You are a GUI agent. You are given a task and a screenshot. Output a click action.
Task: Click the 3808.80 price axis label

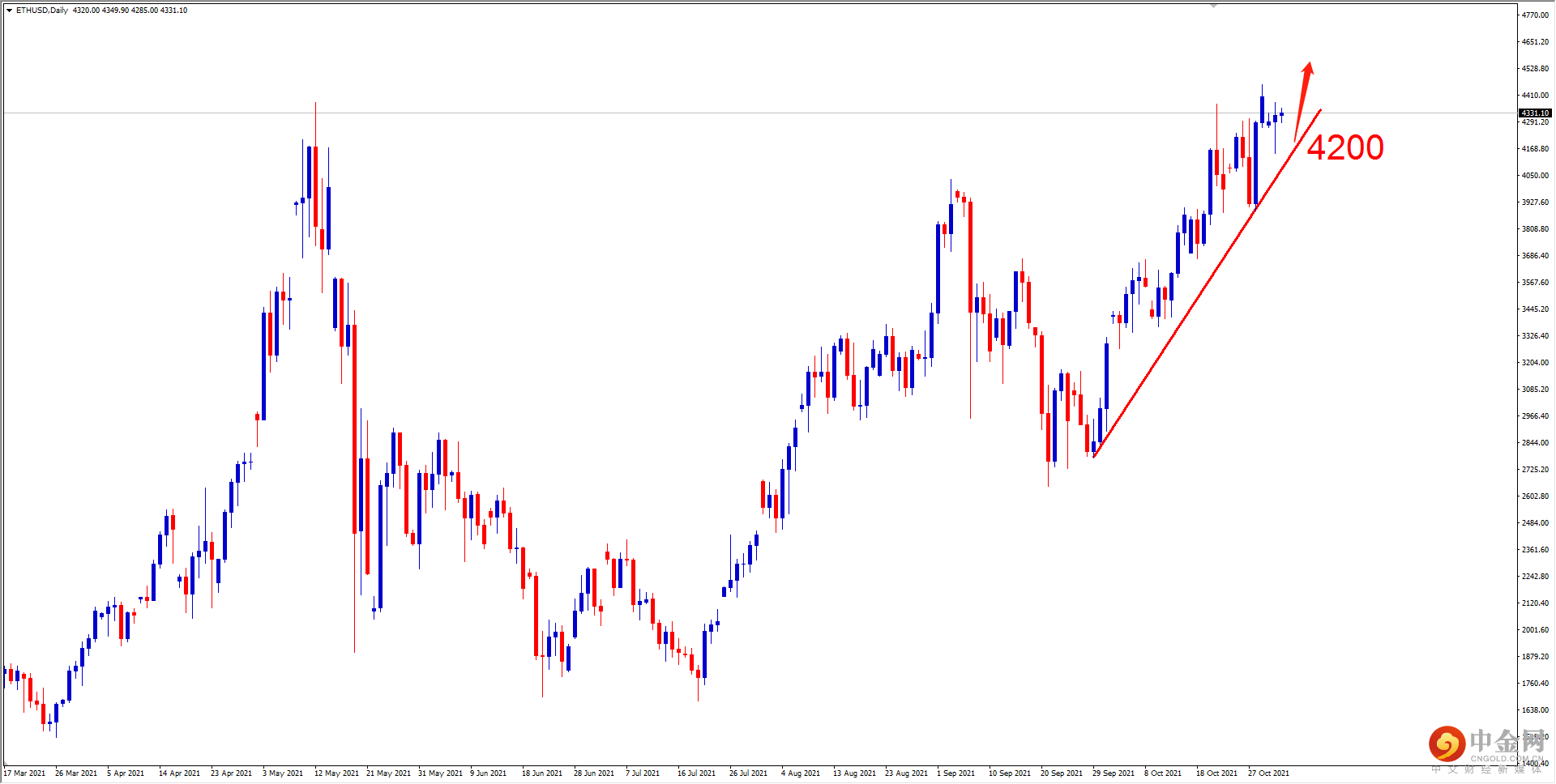click(1535, 229)
